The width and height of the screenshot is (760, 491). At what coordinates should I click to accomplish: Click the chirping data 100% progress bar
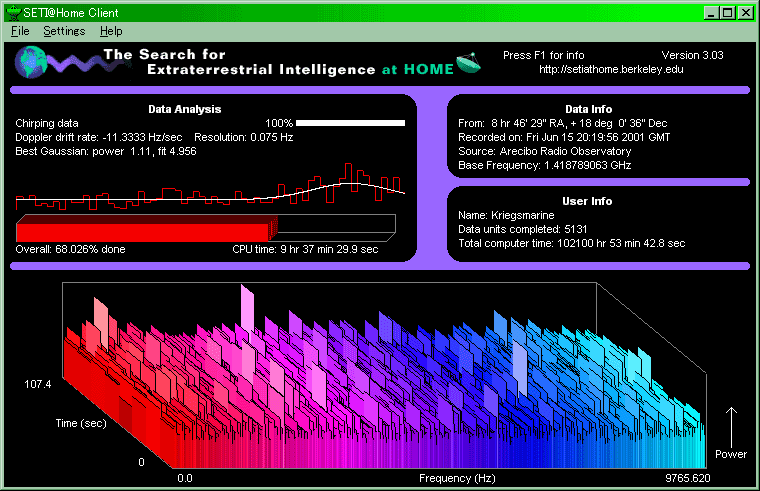(x=350, y=123)
